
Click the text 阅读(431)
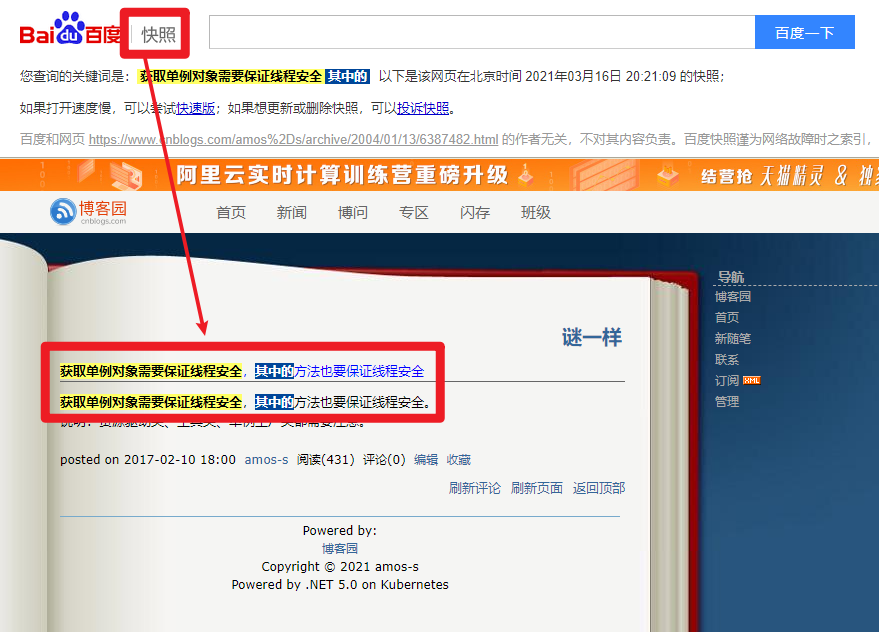point(326,460)
